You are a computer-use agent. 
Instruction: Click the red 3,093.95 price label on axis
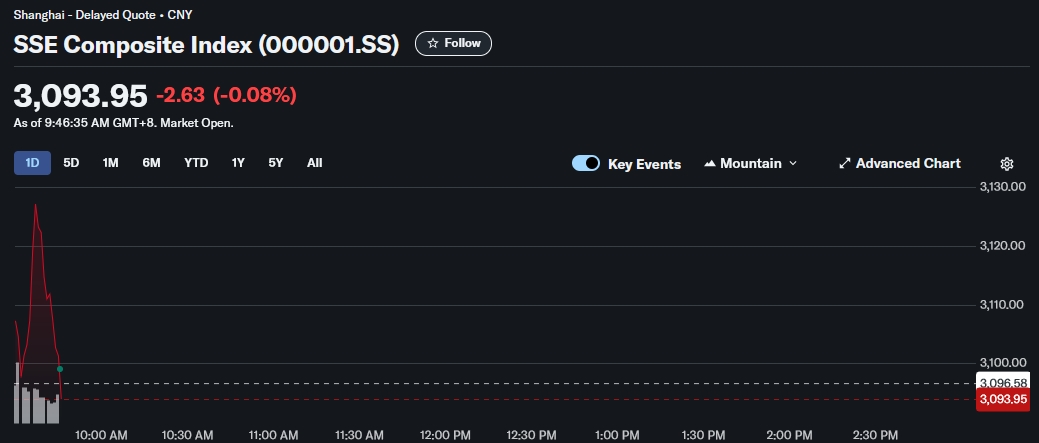pyautogui.click(x=1003, y=399)
